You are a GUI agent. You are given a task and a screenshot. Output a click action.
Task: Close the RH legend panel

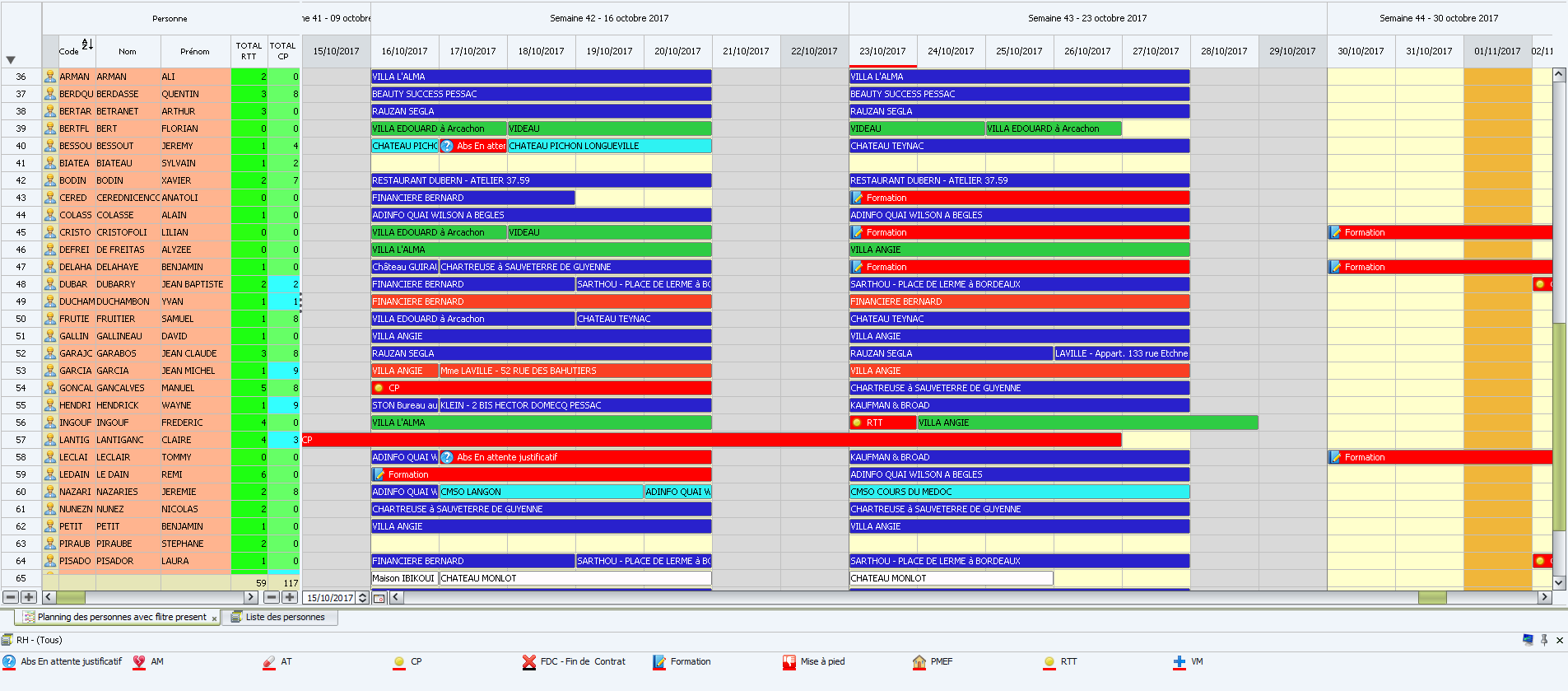(1560, 640)
